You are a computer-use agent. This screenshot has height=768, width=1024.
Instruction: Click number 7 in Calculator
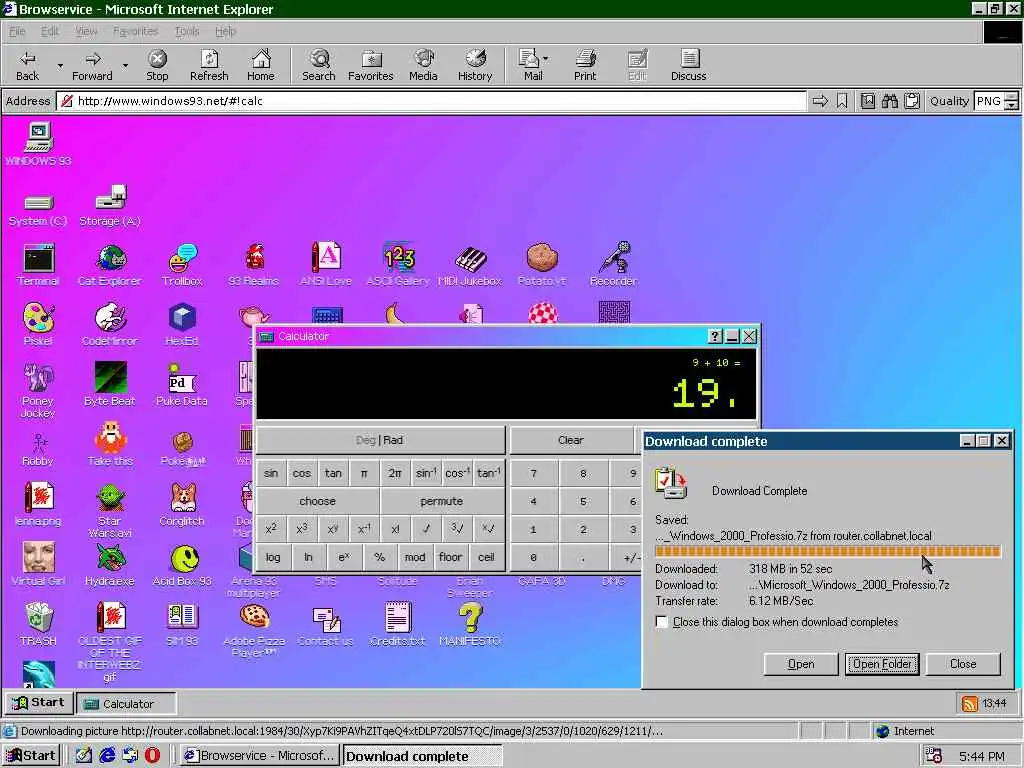pos(534,473)
